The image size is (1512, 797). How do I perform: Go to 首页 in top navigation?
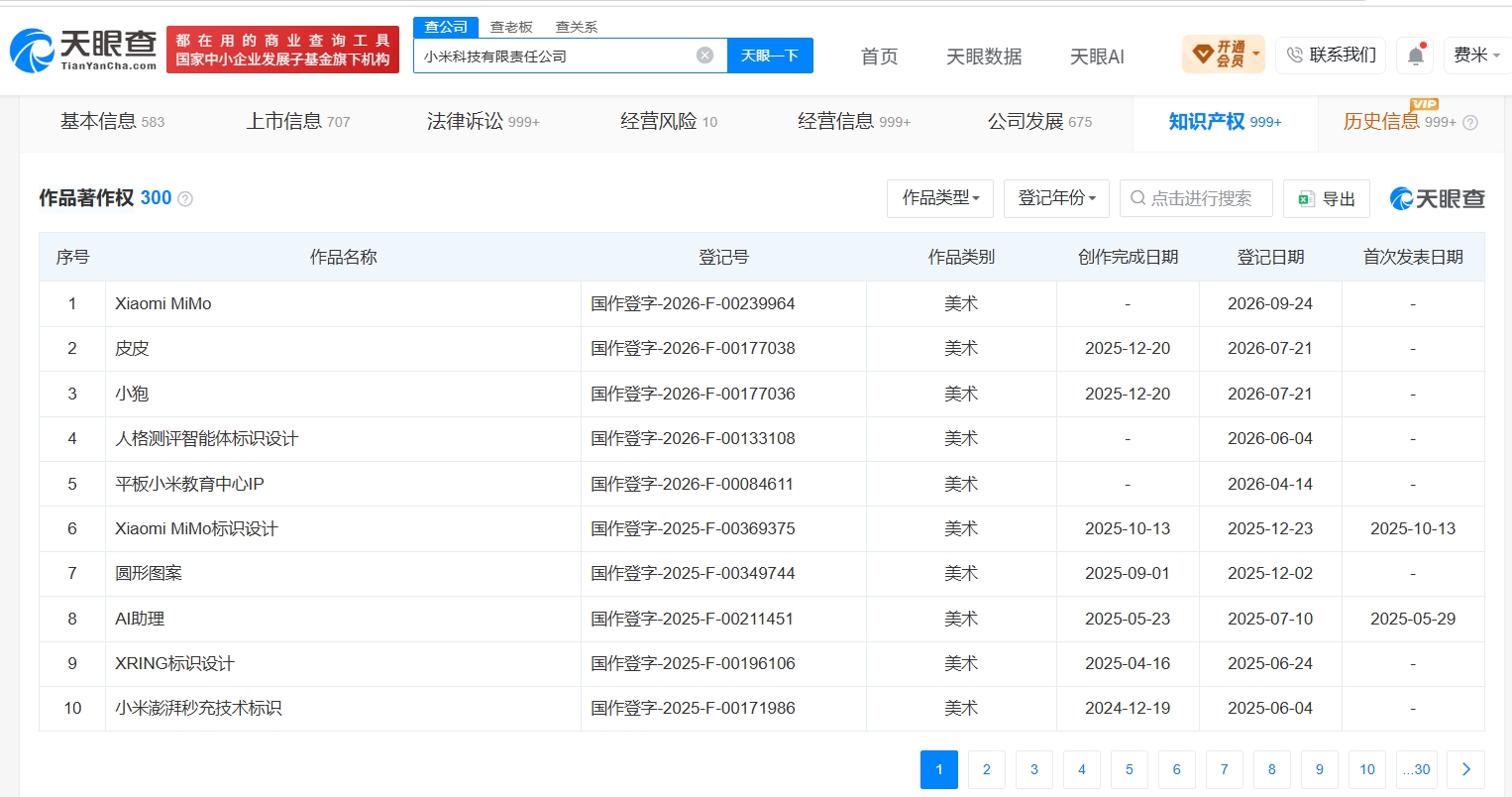[880, 57]
